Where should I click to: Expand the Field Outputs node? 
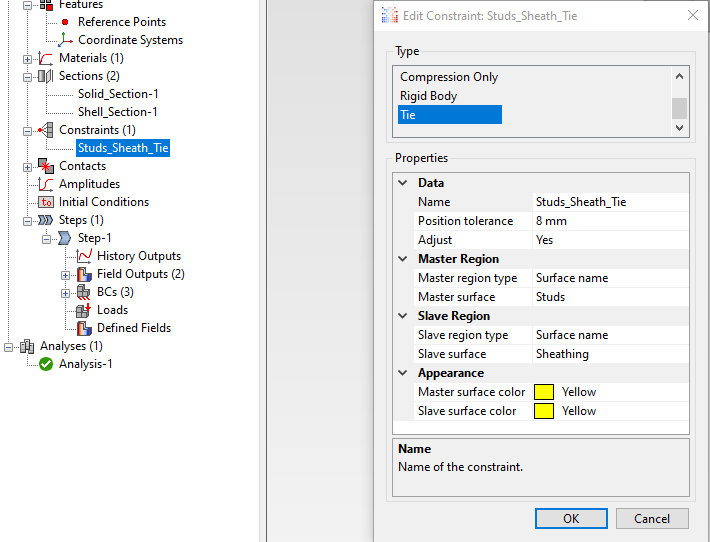[66, 274]
